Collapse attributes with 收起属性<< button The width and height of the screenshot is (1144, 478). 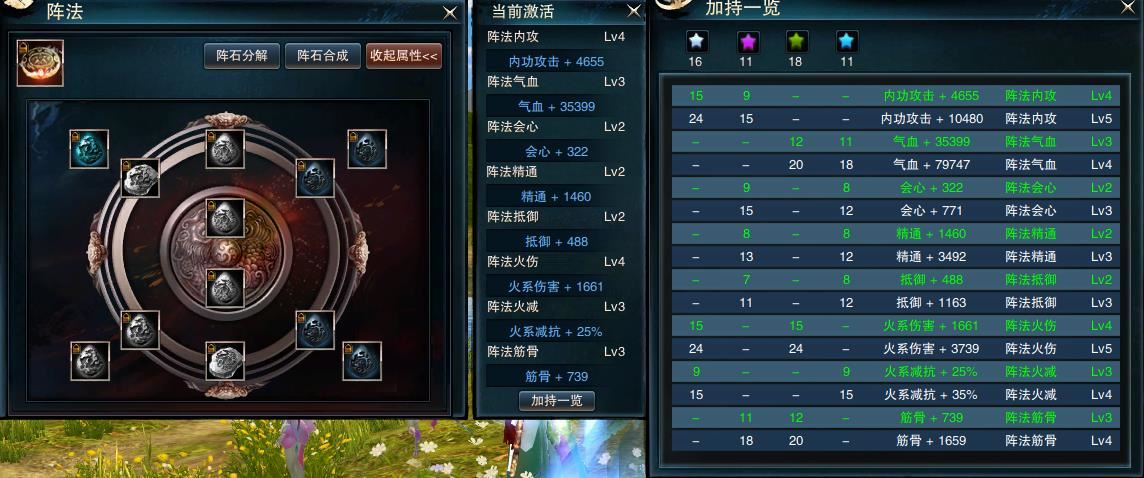point(404,55)
